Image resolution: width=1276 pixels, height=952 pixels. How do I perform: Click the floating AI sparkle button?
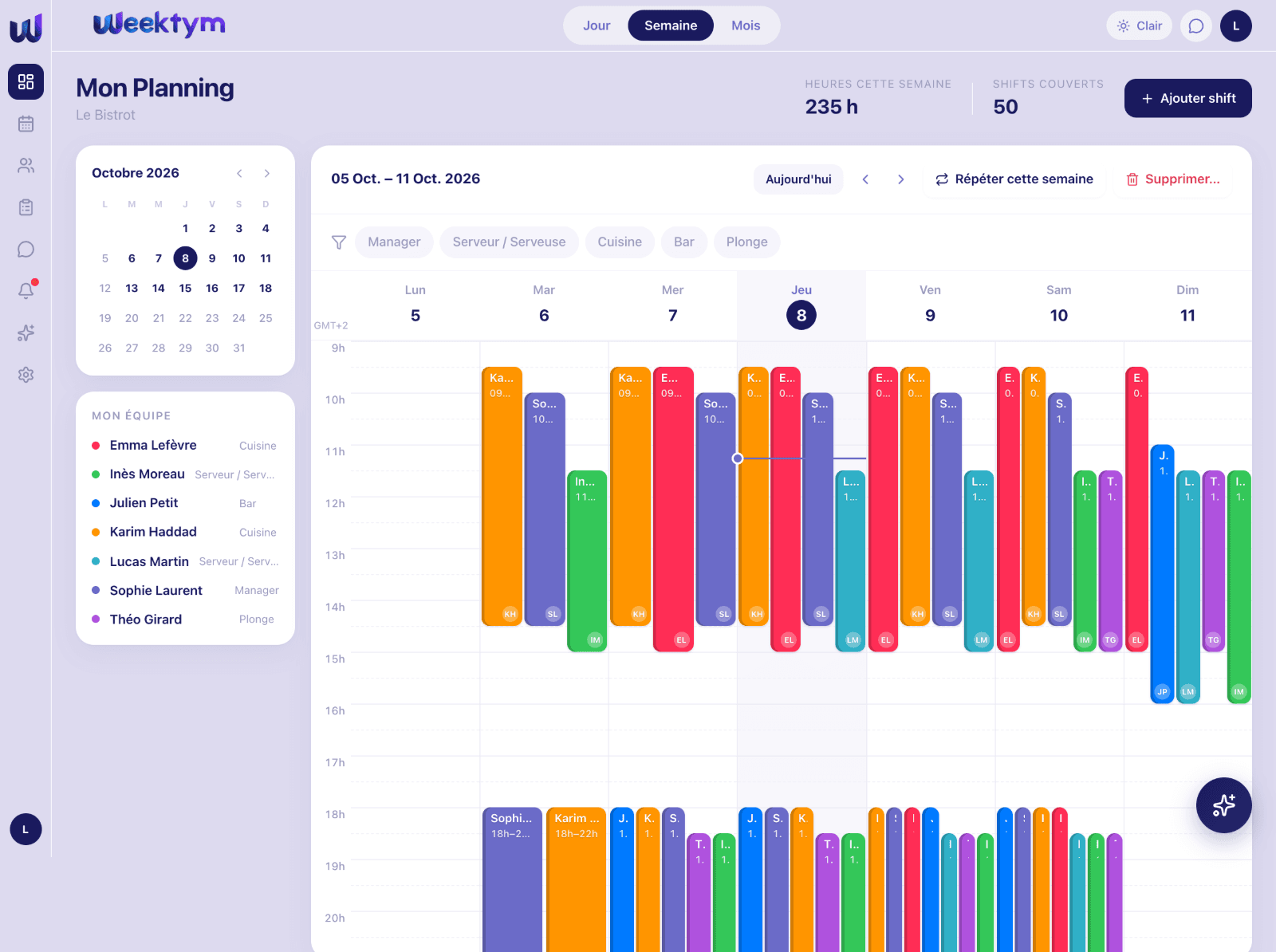pos(1223,805)
